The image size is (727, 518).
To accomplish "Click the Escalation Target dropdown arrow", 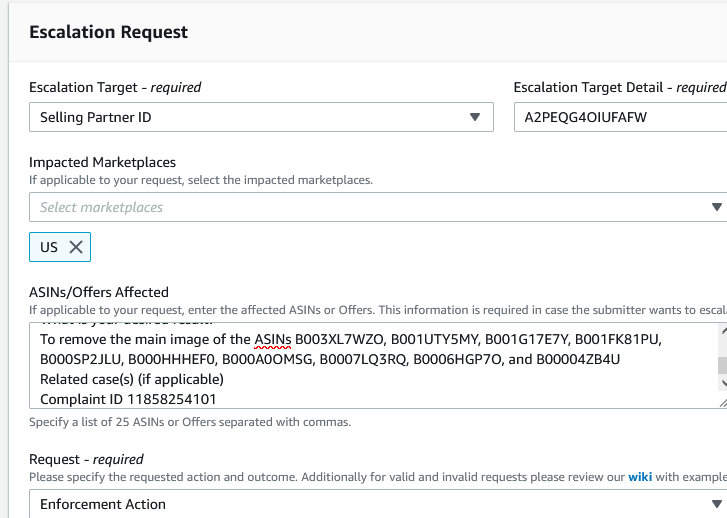I will pos(475,117).
